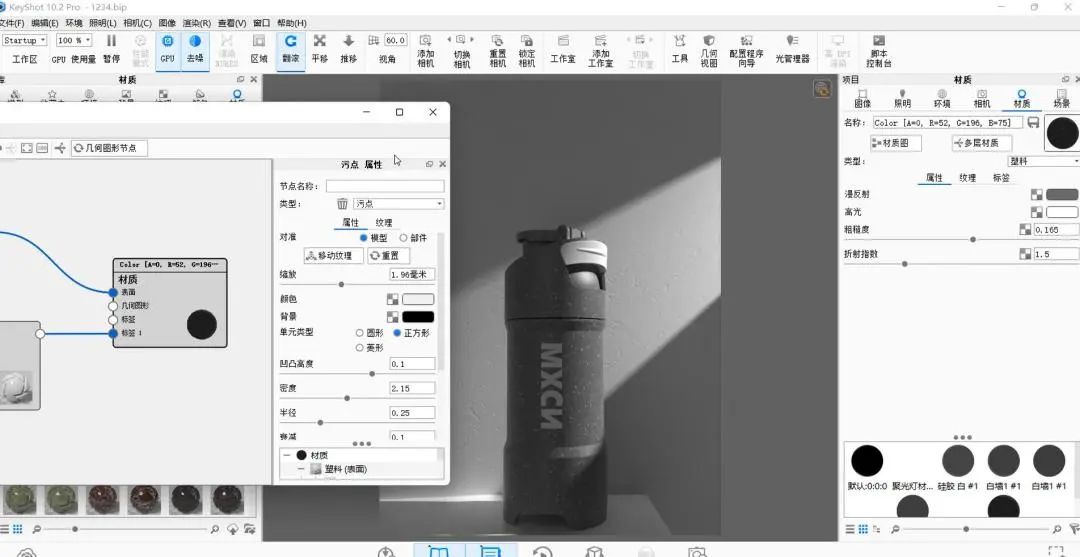Open the 场景 tab in project panel
Viewport: 1080px width, 557px height.
click(x=1061, y=98)
